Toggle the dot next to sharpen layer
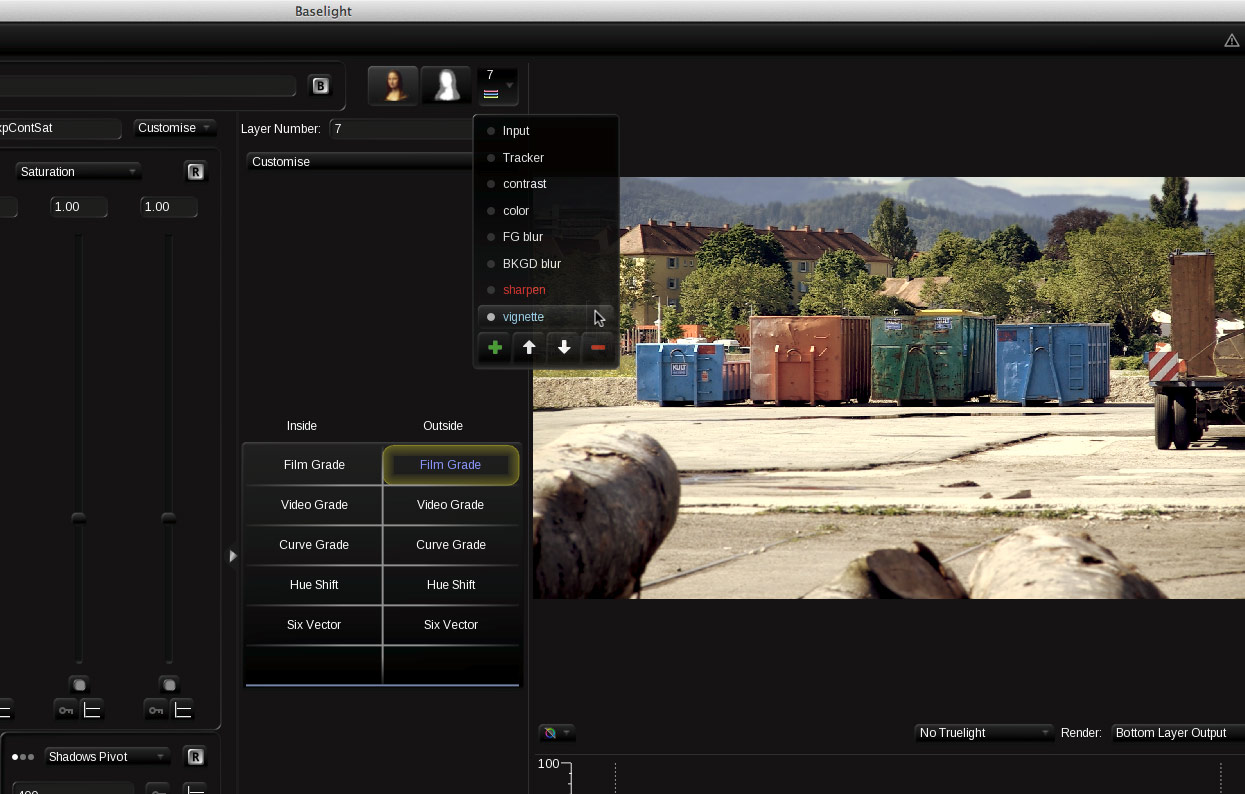1245x794 pixels. [490, 290]
